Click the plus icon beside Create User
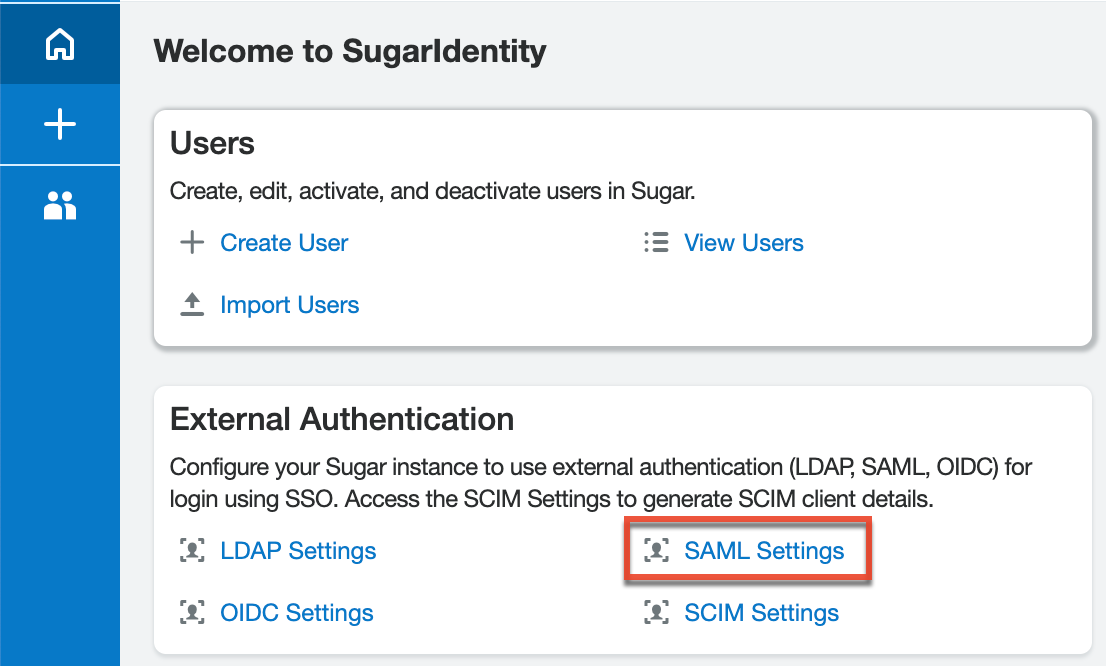 [x=191, y=242]
